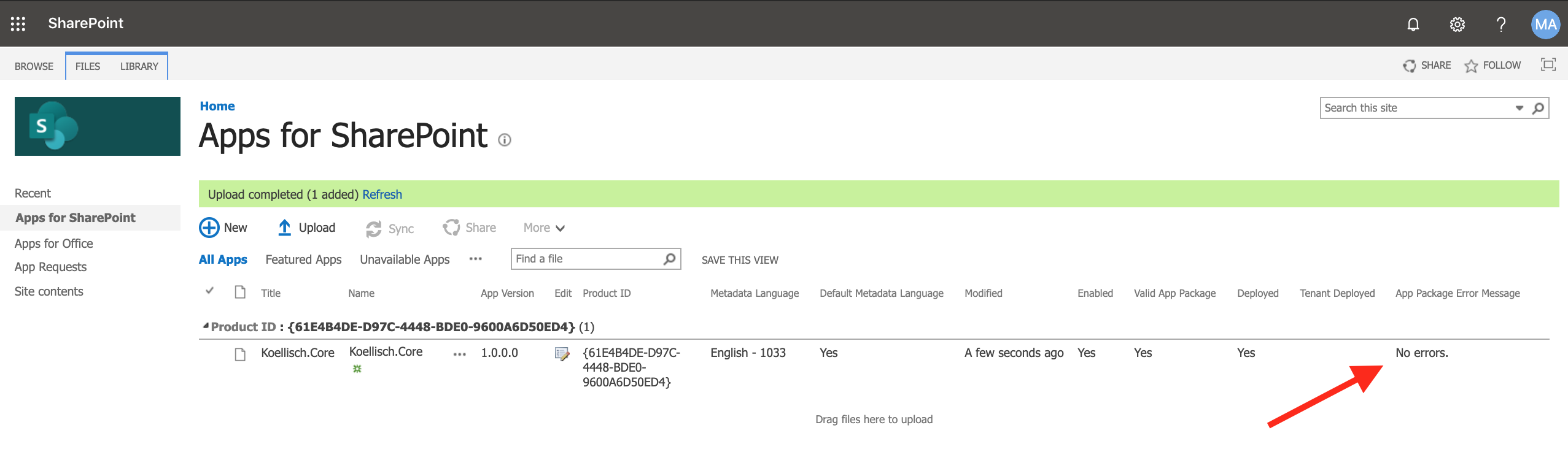
Task: Open Apps for Office in left navigation
Action: (x=54, y=243)
